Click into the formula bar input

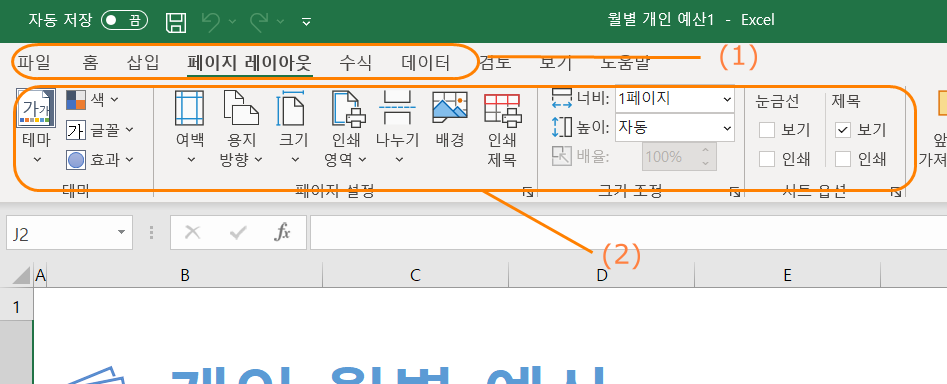click(628, 233)
